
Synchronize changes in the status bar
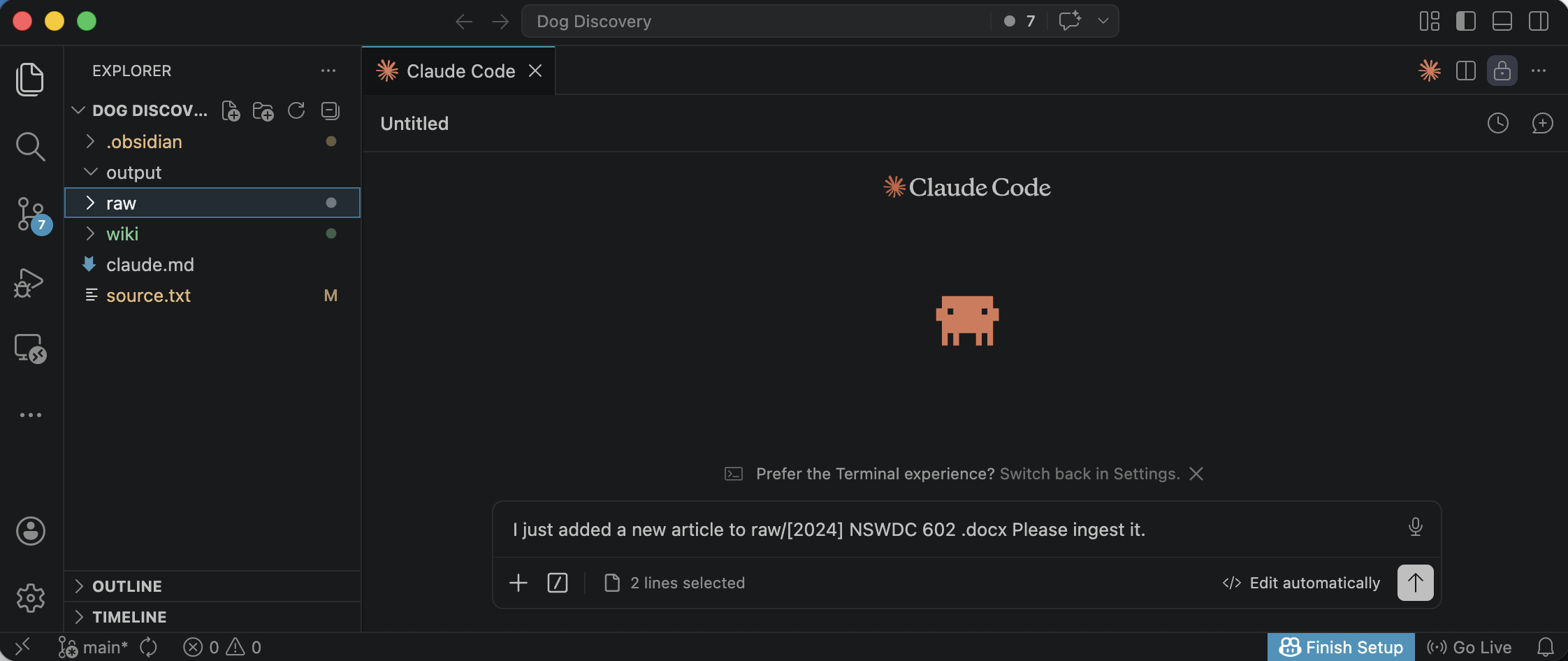148,648
